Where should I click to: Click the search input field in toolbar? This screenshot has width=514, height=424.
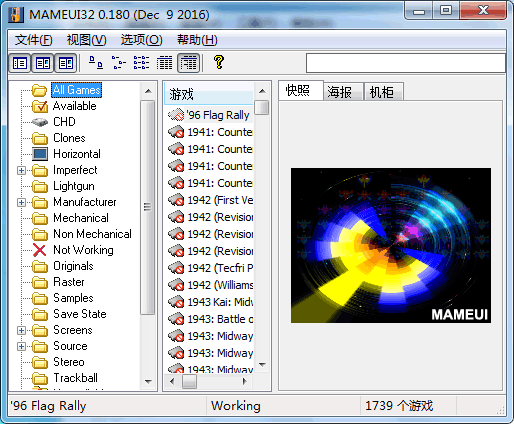406,63
